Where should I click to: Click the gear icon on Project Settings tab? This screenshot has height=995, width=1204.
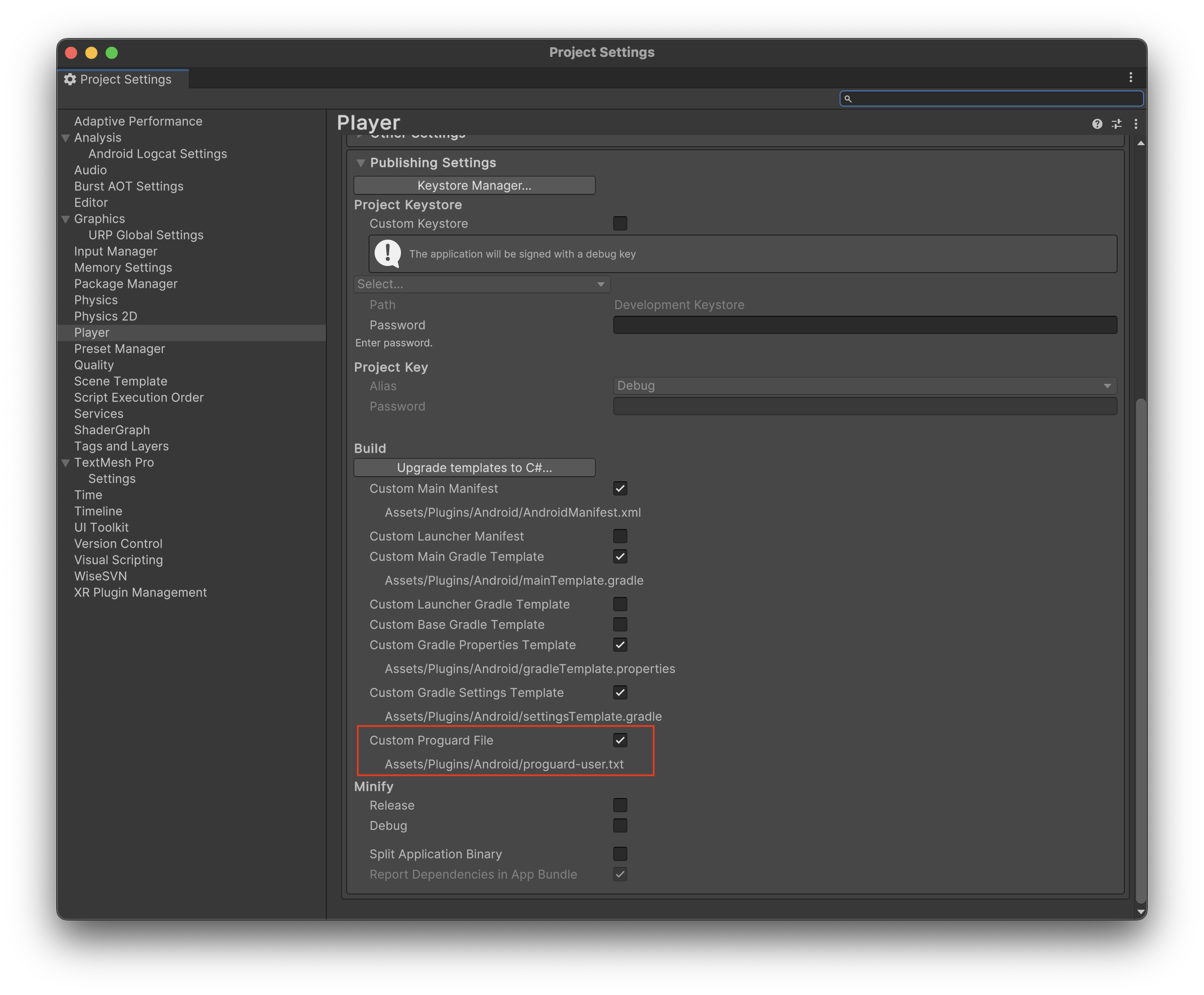(70, 79)
